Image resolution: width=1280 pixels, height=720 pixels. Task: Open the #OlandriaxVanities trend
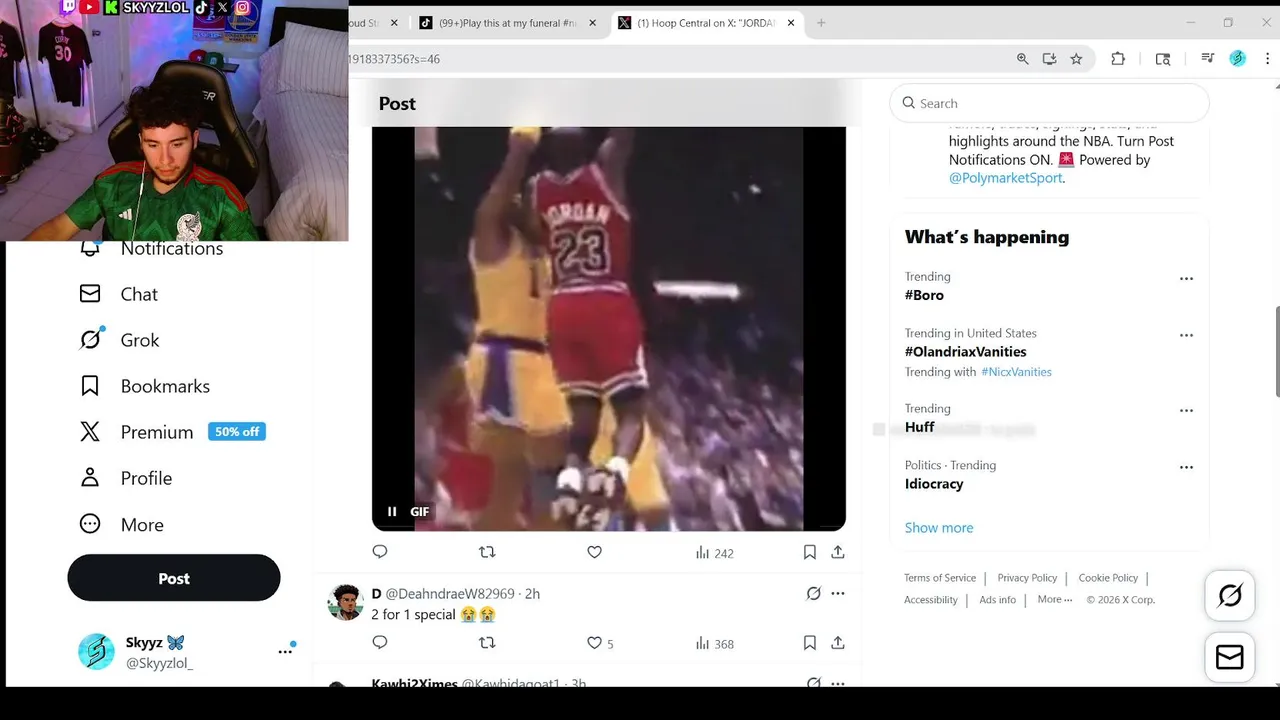tap(965, 352)
